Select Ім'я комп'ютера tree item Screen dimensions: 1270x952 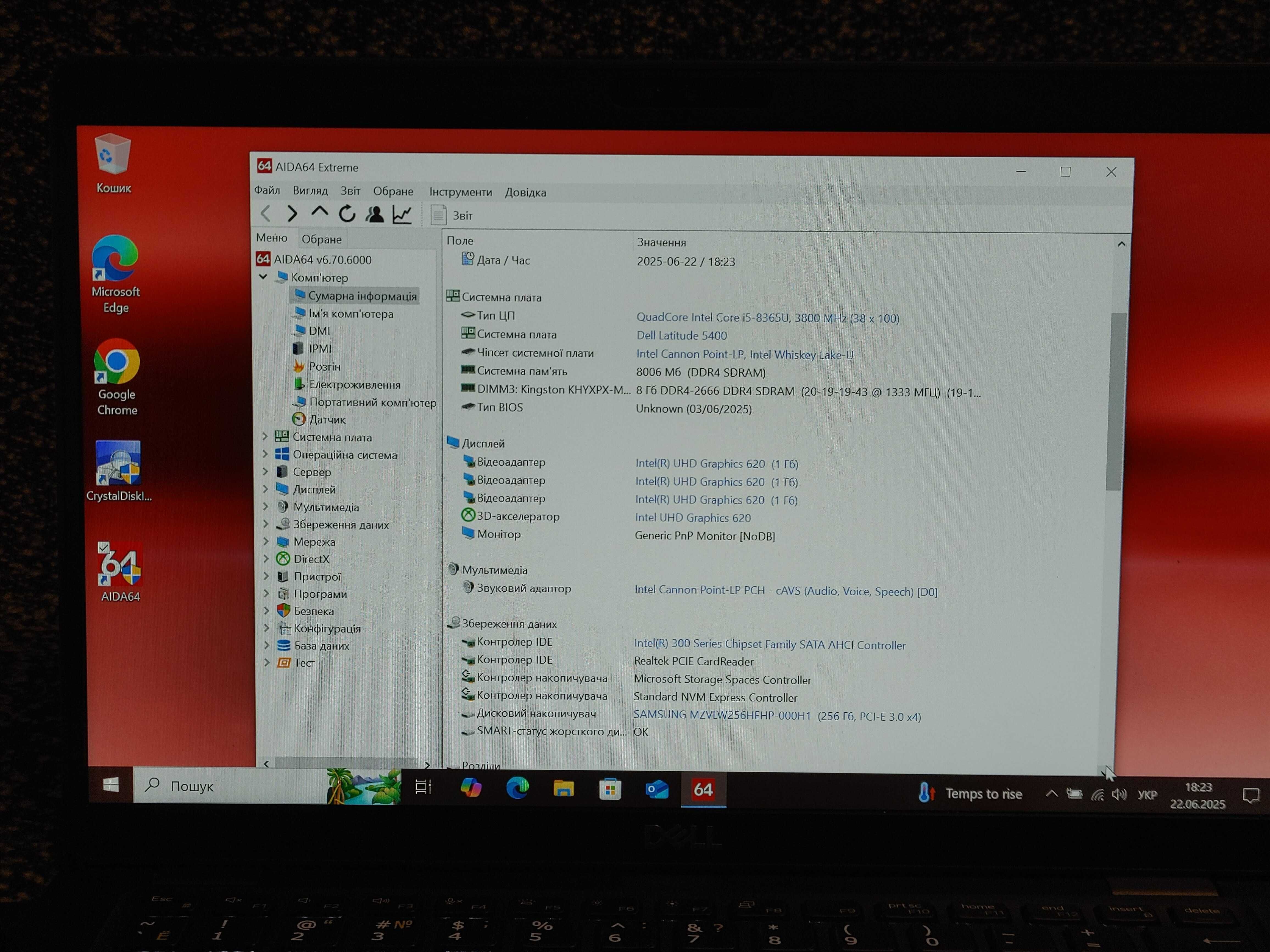[343, 313]
